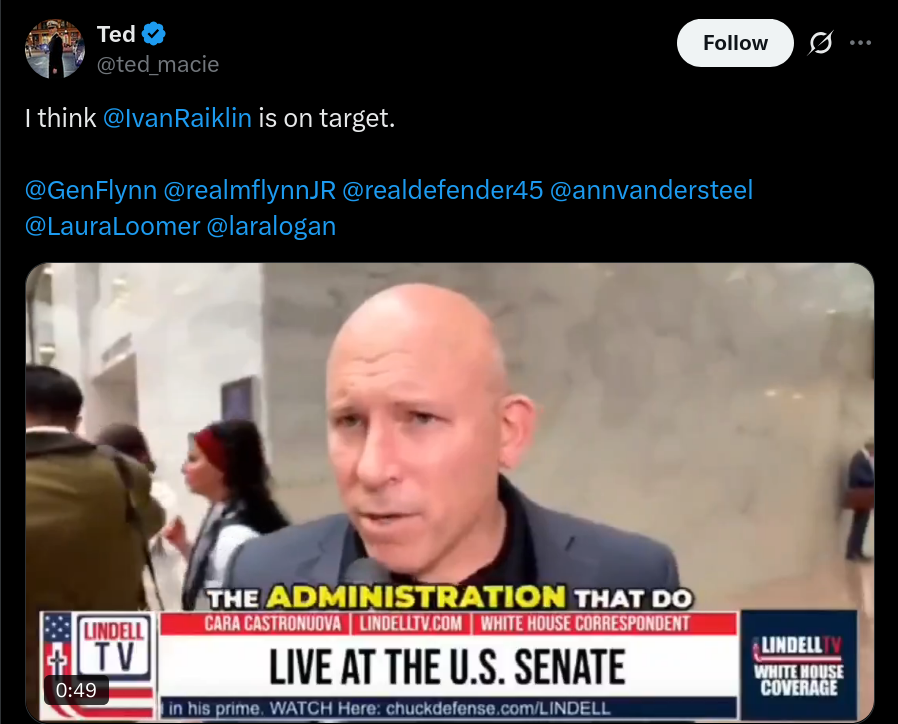Visit the @realmflynnJR profile mention
Viewport: 898px width, 724px height.
(250, 190)
